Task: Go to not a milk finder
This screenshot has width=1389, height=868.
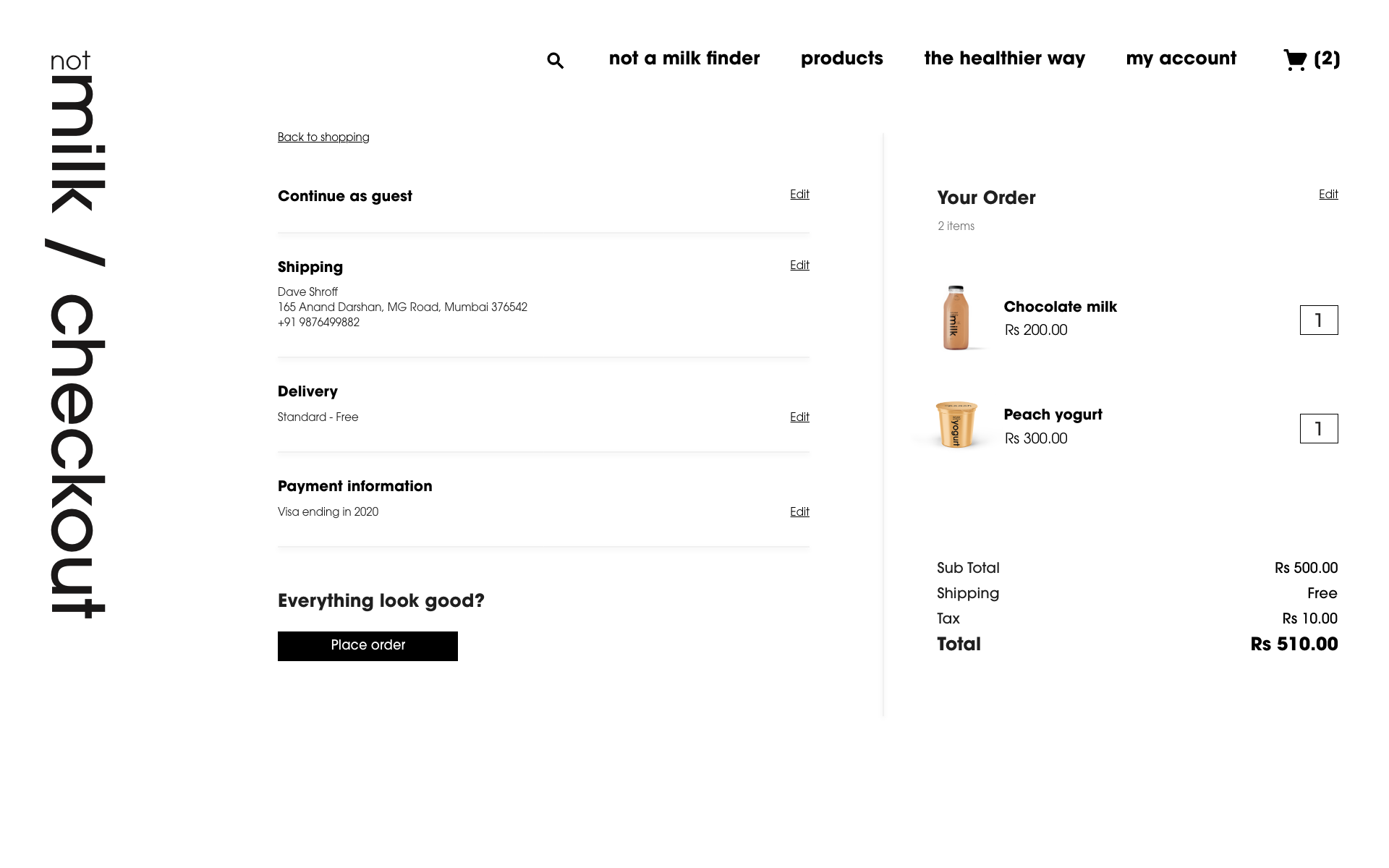Action: pyautogui.click(x=684, y=59)
